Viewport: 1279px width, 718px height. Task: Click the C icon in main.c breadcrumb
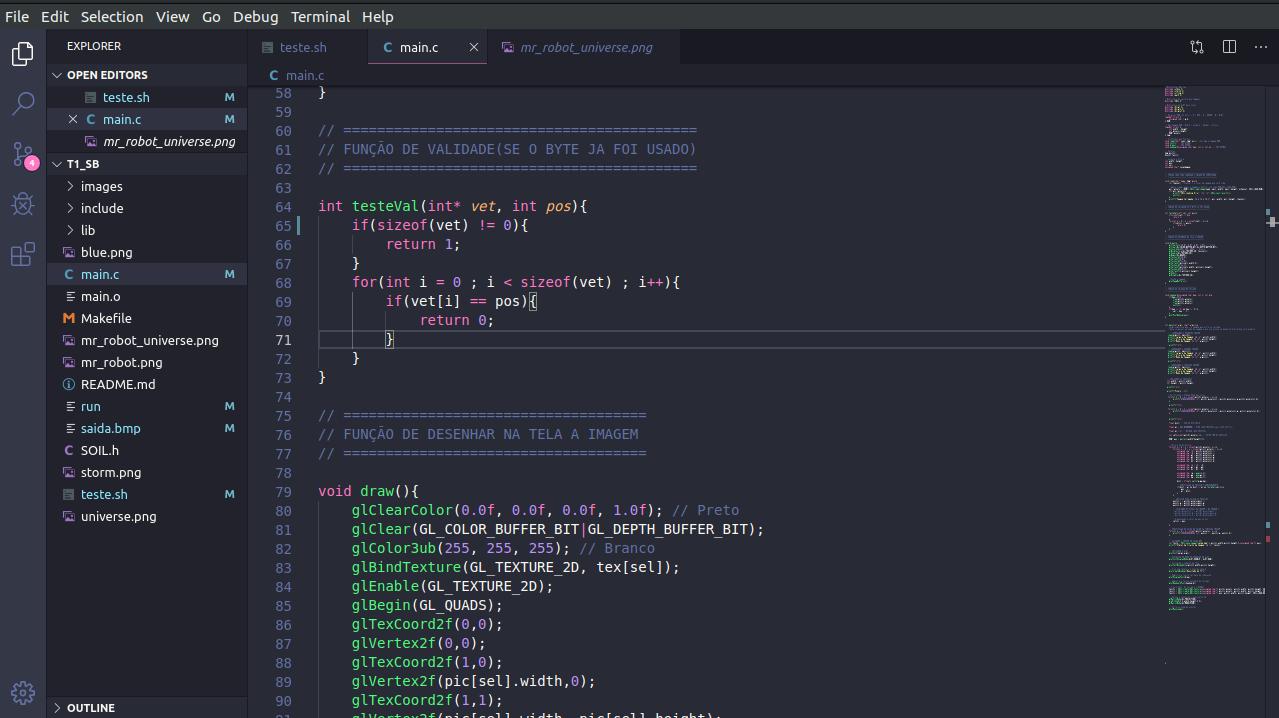coord(274,75)
